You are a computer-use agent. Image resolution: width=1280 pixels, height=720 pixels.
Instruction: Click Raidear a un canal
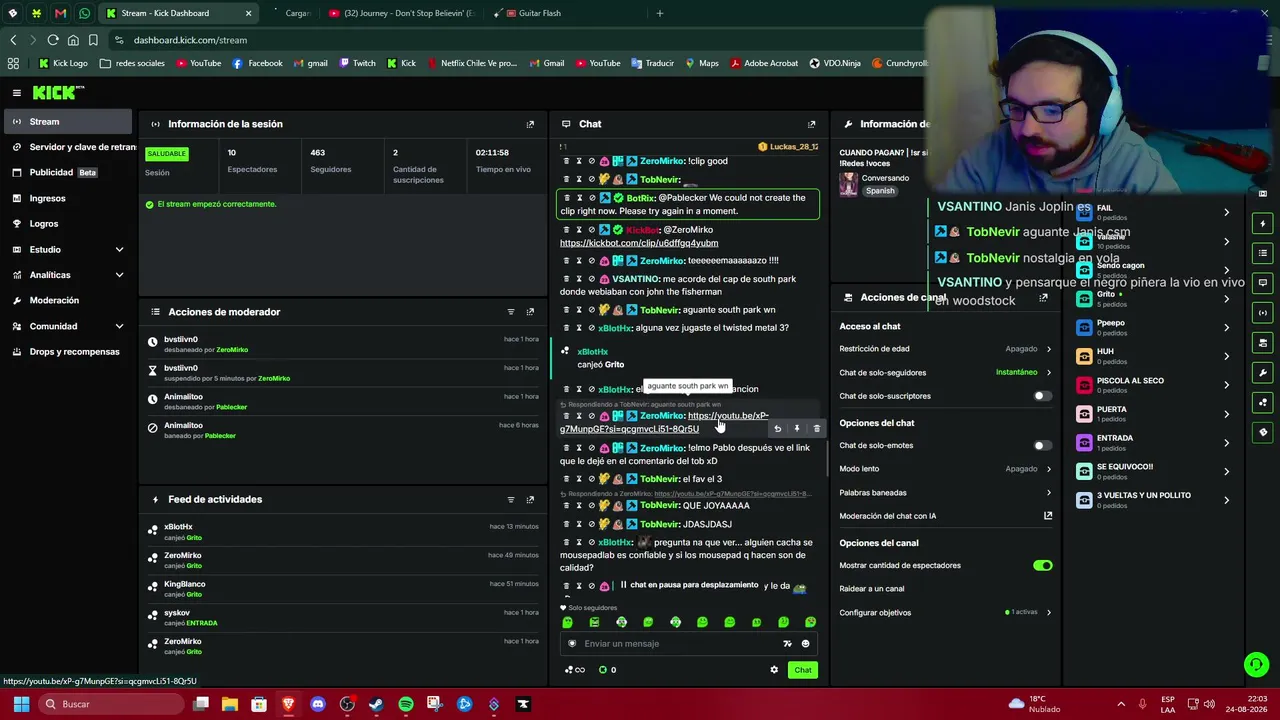click(872, 589)
